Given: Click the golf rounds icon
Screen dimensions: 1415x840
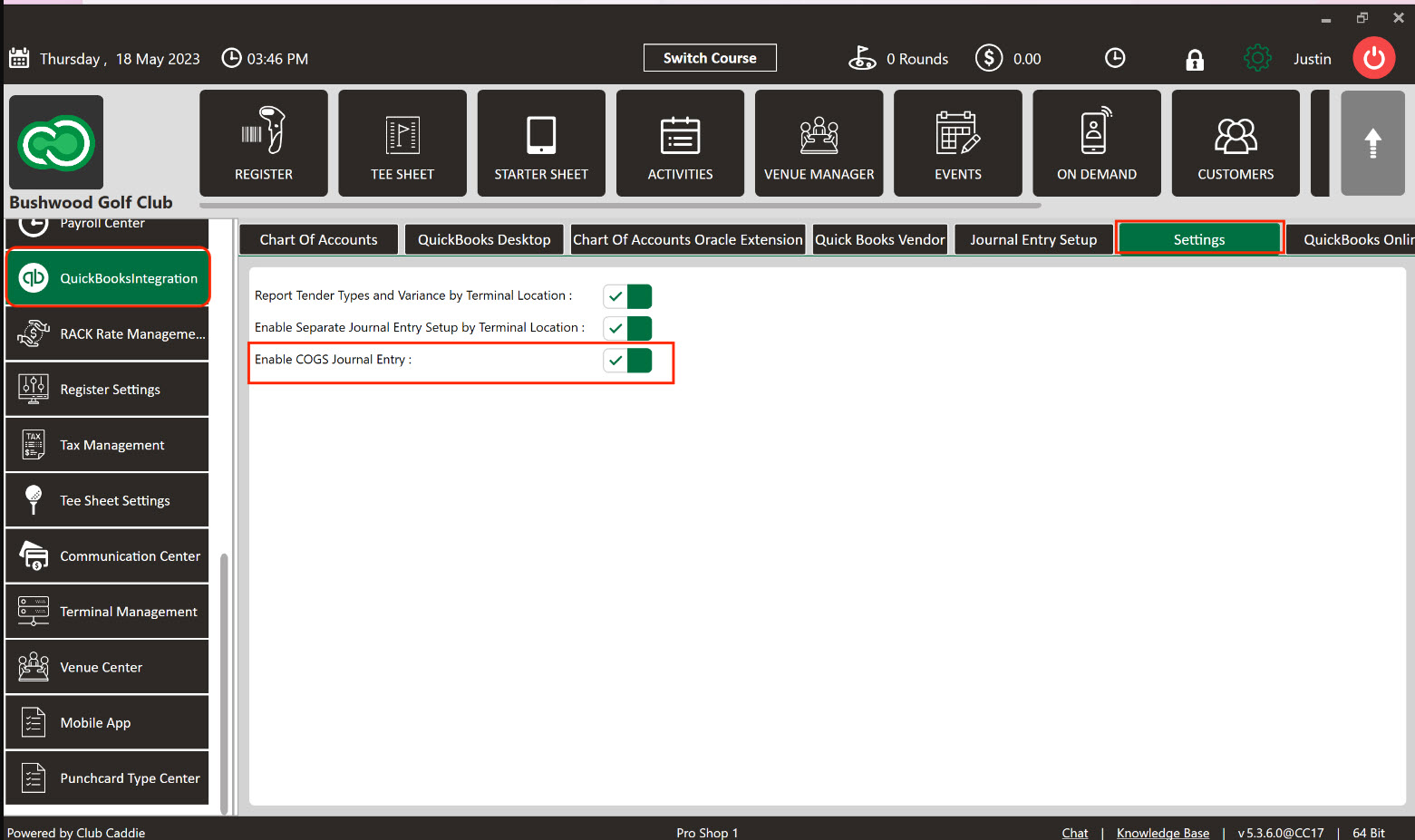Looking at the screenshot, I should tap(861, 58).
